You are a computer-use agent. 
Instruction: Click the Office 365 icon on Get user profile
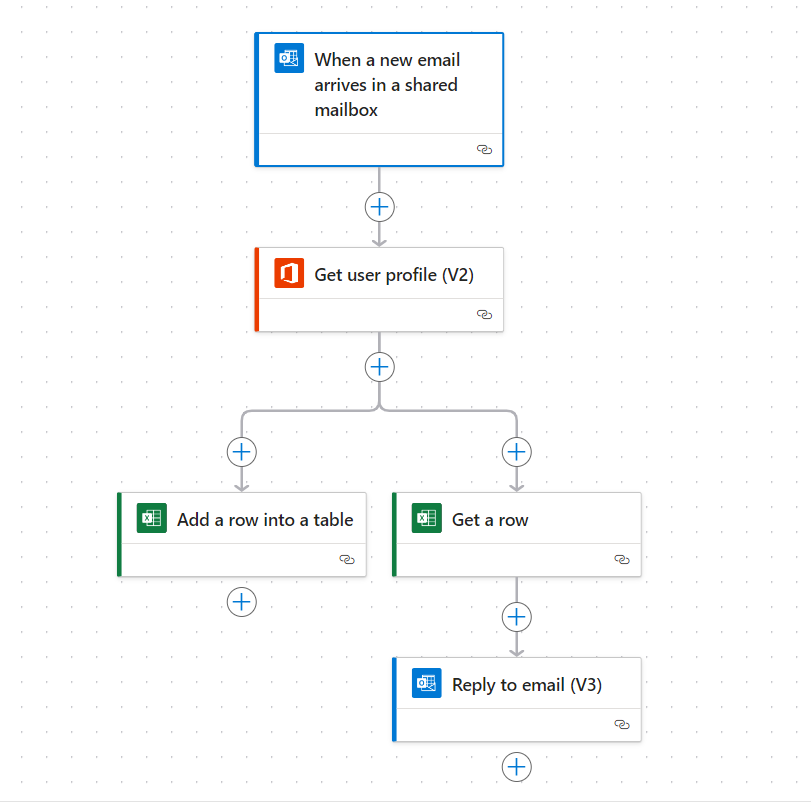(289, 273)
